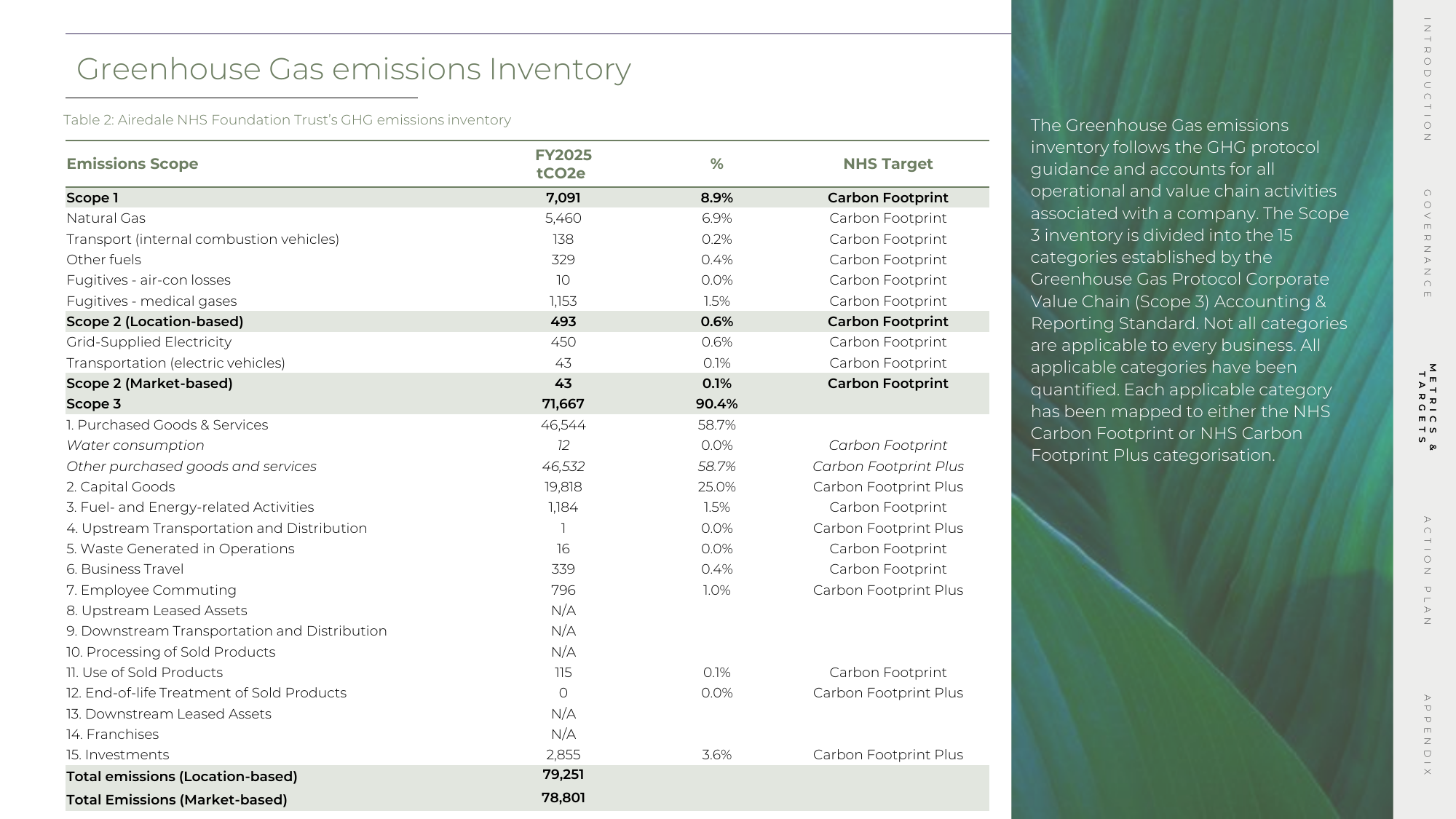Click the GHG protocol description paragraph
Screen dimensions: 1456x819
1190,290
